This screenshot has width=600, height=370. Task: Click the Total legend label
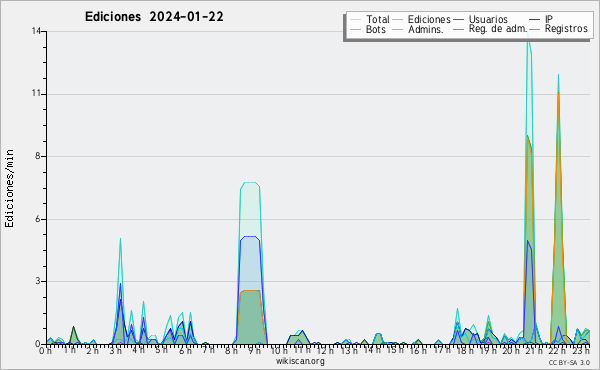click(x=378, y=19)
